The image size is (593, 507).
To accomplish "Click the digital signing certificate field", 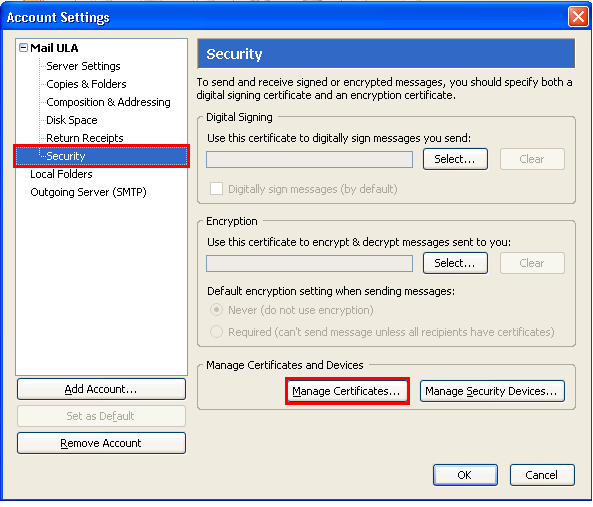I will point(309,159).
